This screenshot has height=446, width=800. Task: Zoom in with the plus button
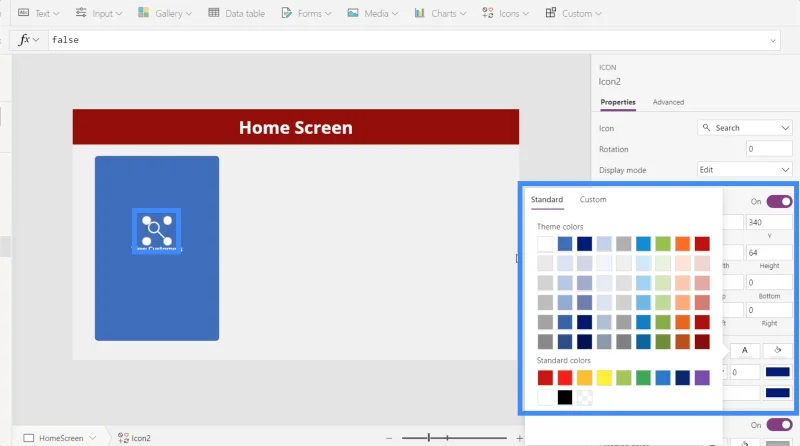[519, 438]
